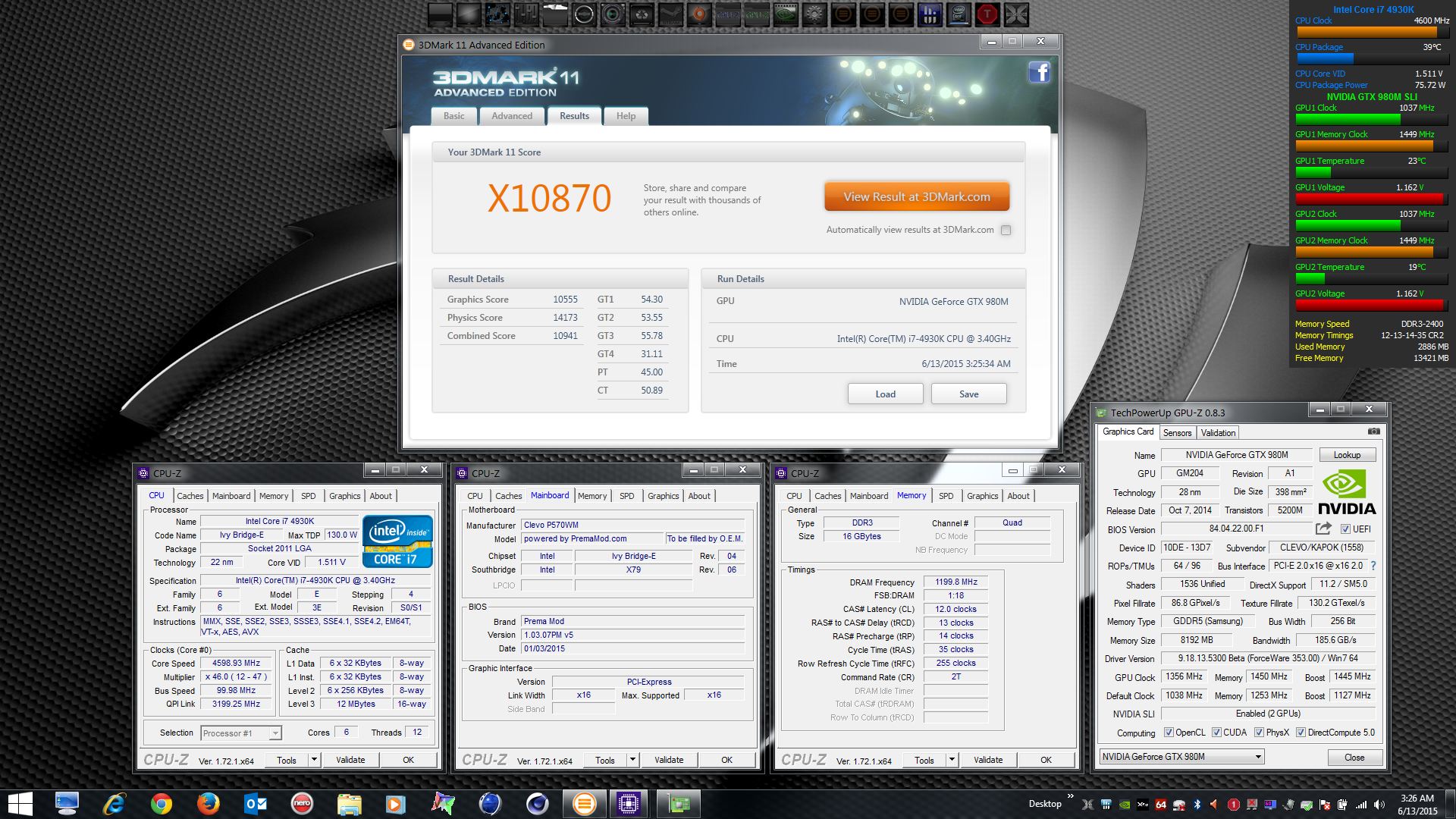Click the BIOS export share icon
The image size is (1456, 819).
[x=1323, y=529]
